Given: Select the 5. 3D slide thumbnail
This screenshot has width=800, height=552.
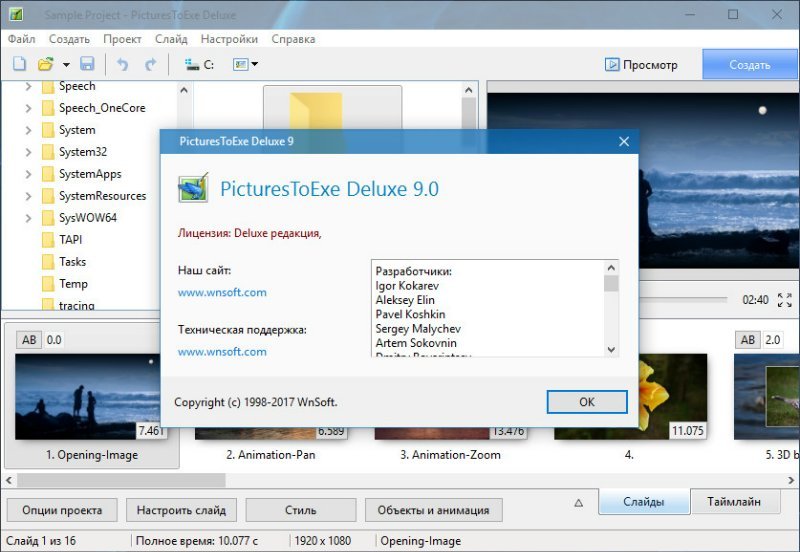Looking at the screenshot, I should (766, 396).
